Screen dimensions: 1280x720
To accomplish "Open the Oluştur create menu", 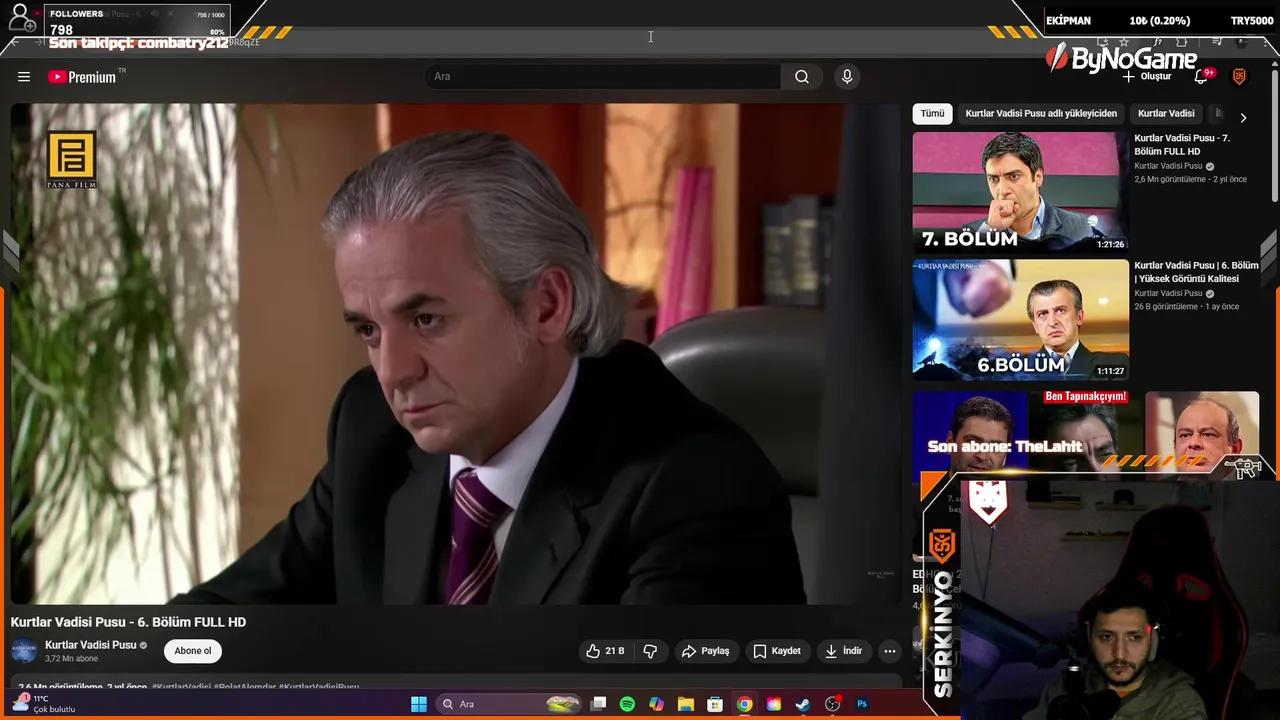I will tap(1147, 77).
